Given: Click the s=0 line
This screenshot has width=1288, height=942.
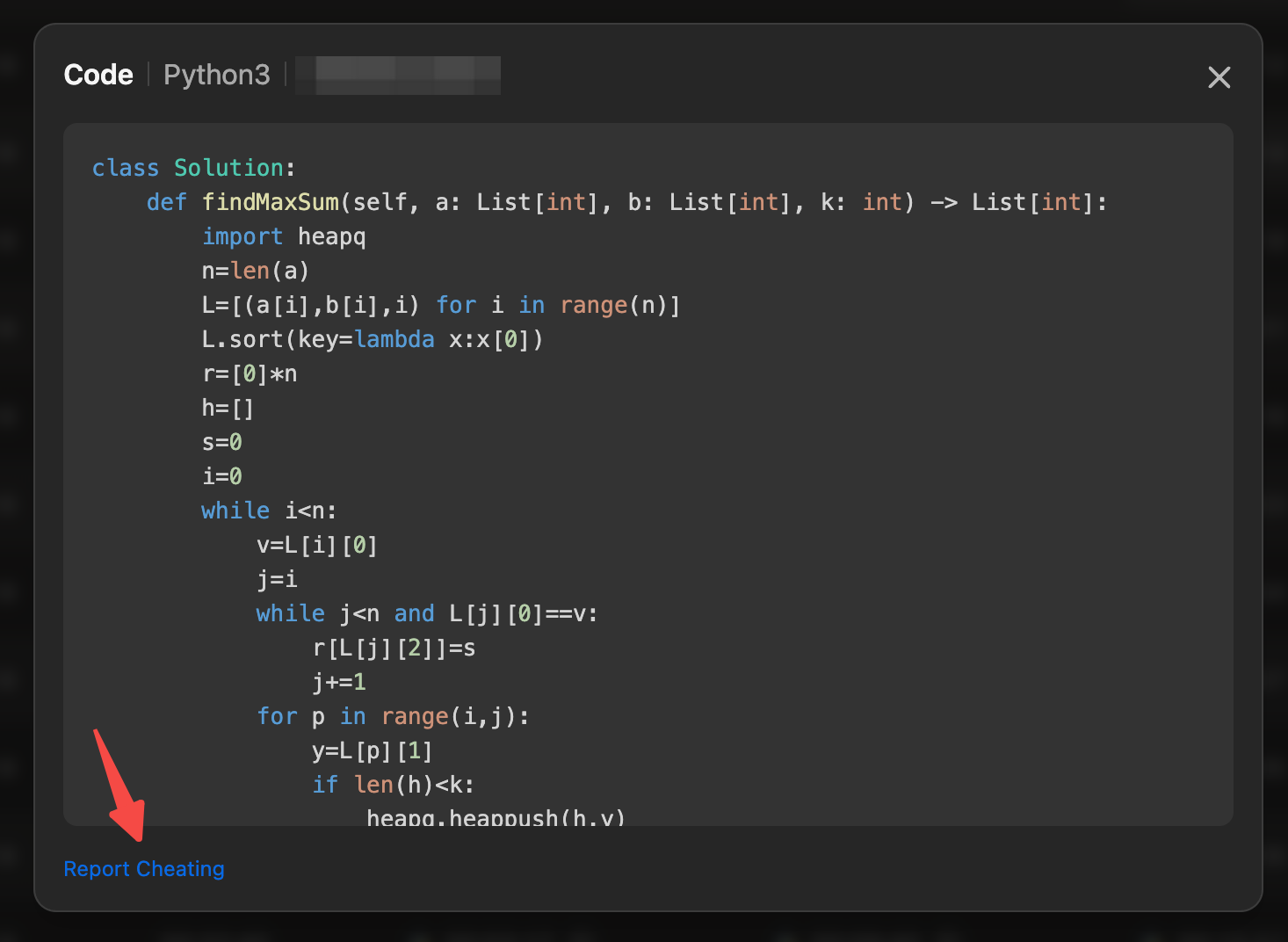Looking at the screenshot, I should click(x=222, y=442).
